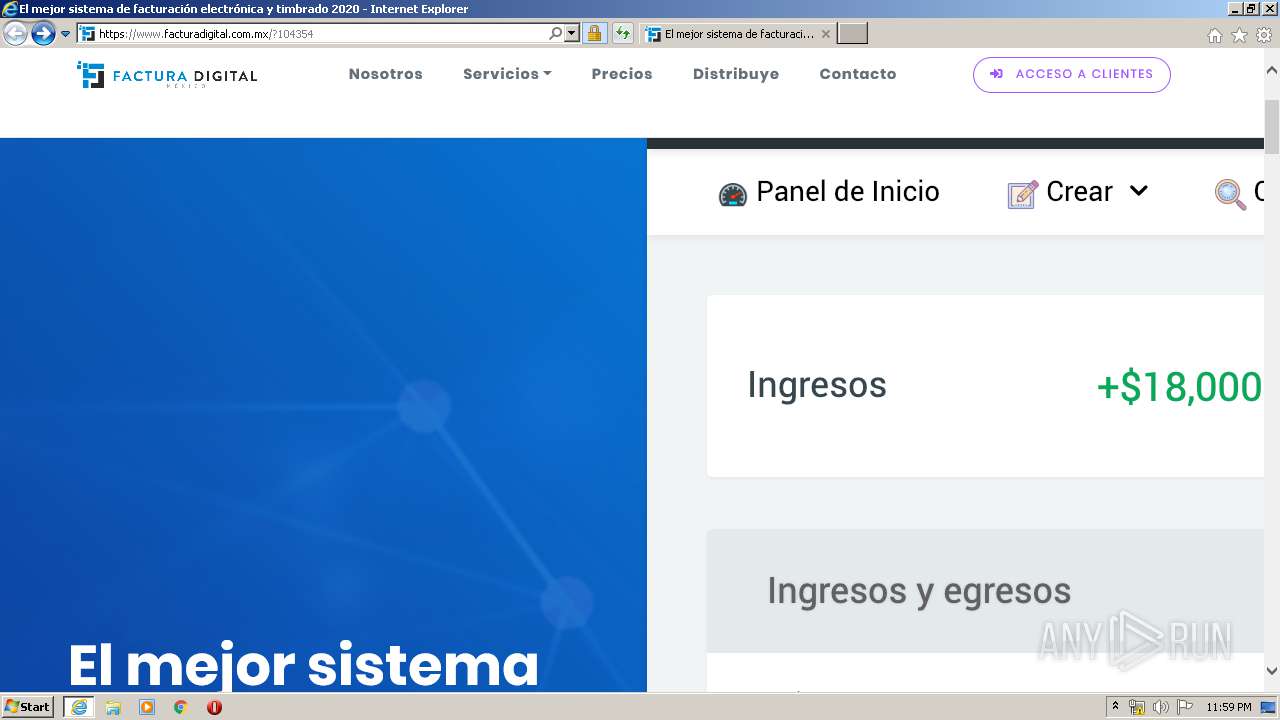The width and height of the screenshot is (1280, 720).
Task: Click the Show desktop button
Action: point(1269,707)
